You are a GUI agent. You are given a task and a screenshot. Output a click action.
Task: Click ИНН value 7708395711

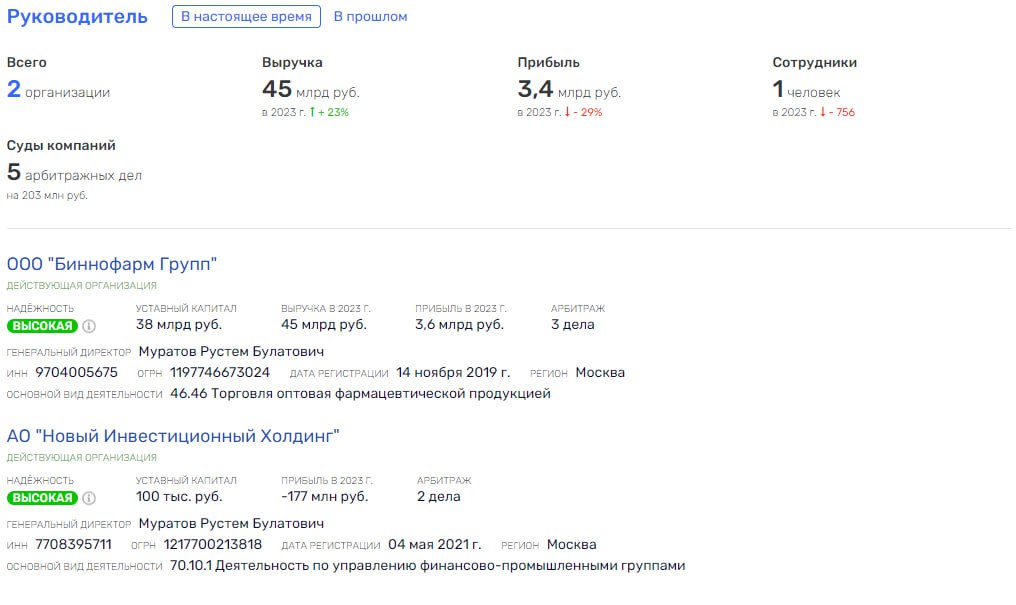pos(73,545)
